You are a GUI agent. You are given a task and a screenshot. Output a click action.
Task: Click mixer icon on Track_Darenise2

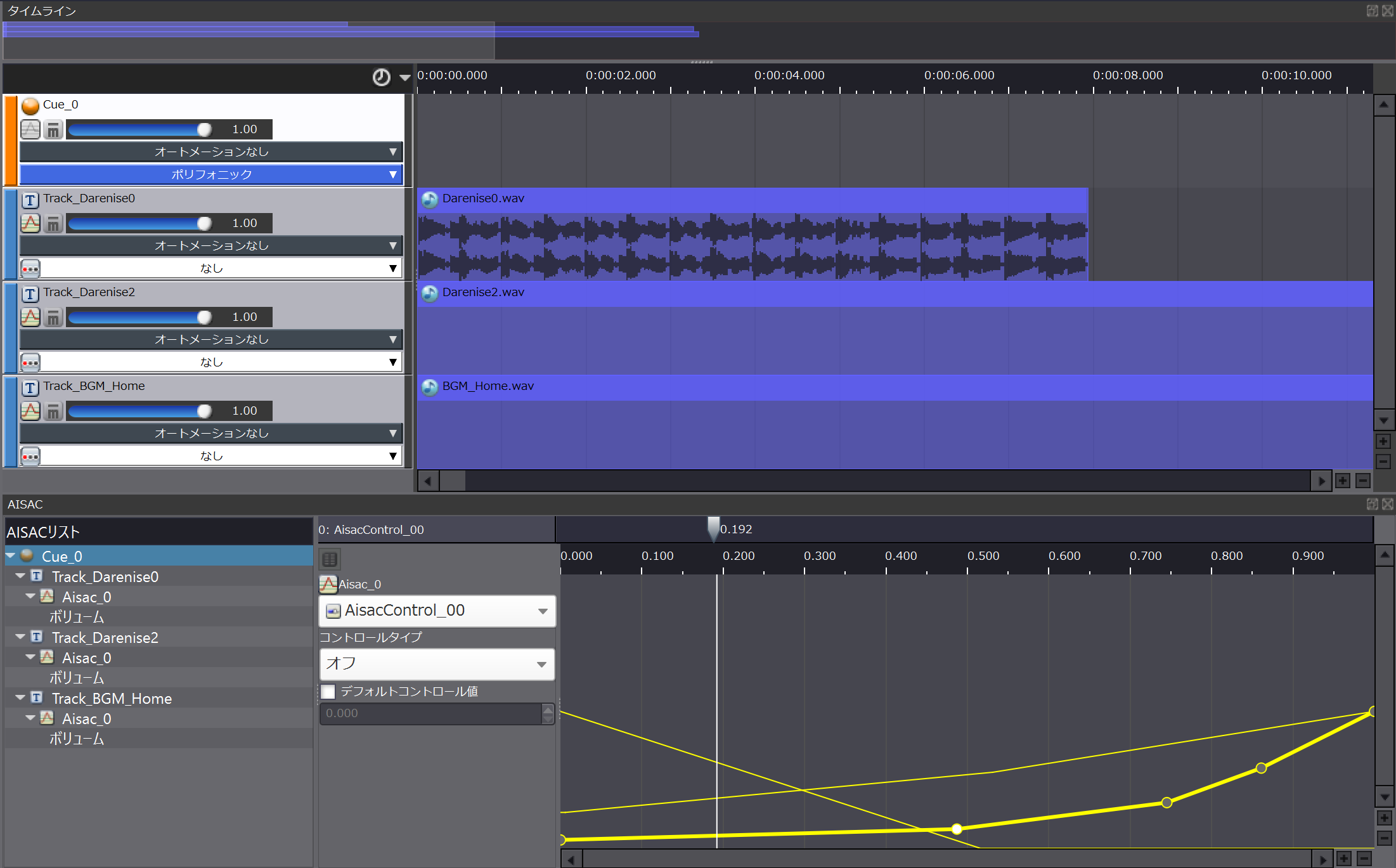53,317
